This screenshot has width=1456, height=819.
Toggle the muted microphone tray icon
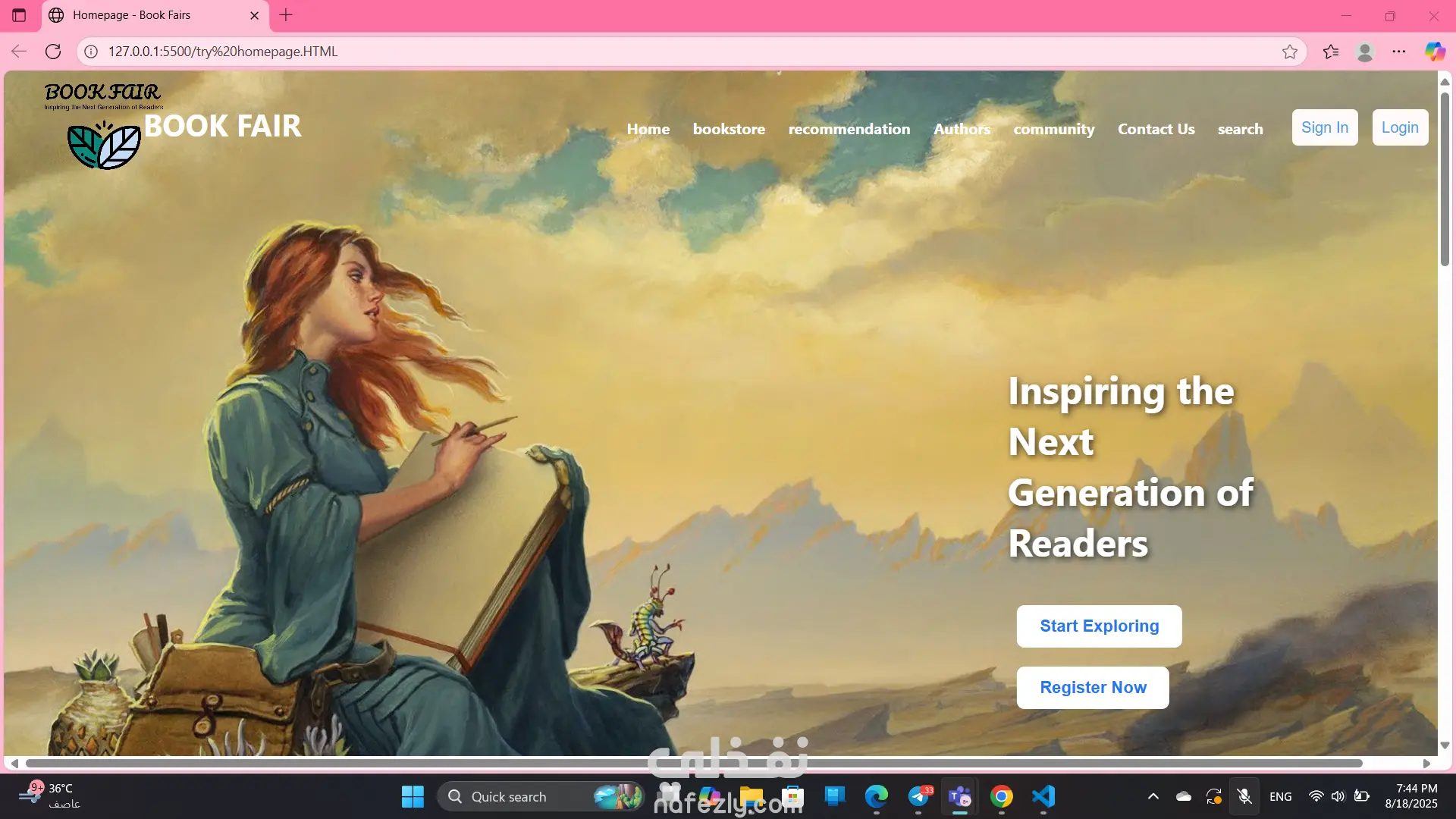[x=1244, y=796]
